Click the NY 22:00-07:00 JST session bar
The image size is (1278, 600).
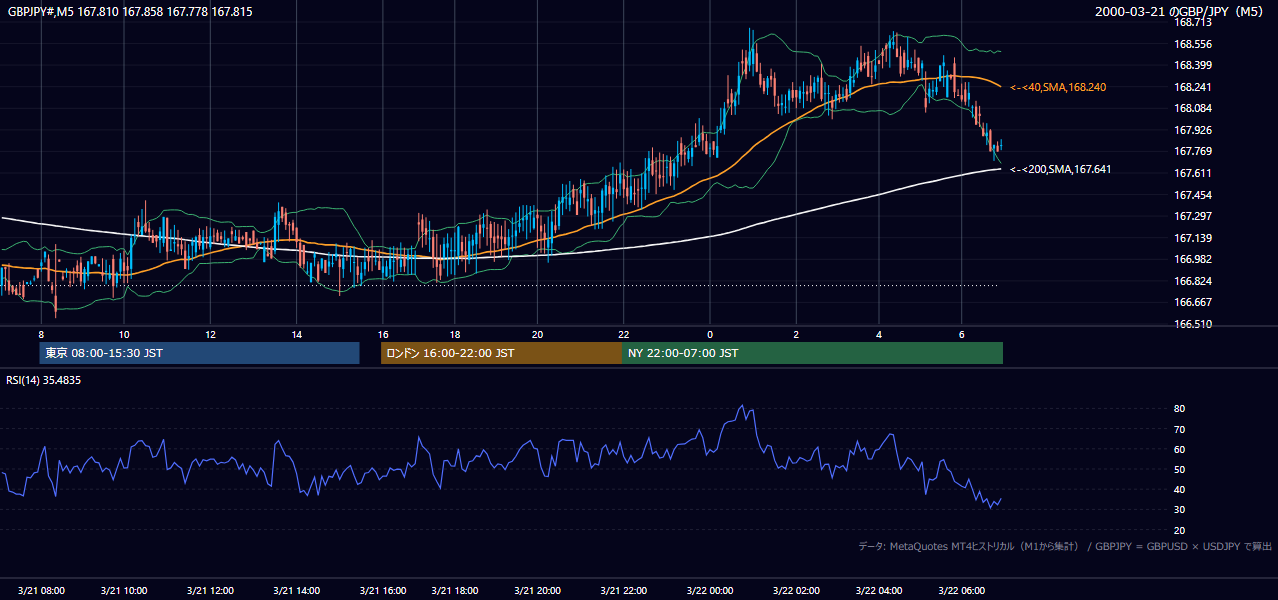click(x=812, y=353)
